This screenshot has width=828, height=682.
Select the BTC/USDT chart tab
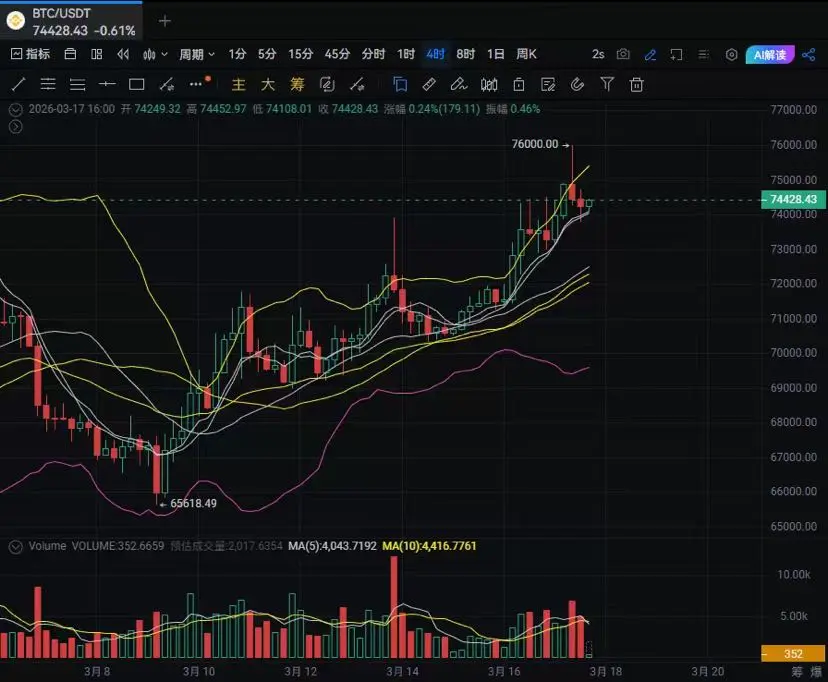point(71,21)
